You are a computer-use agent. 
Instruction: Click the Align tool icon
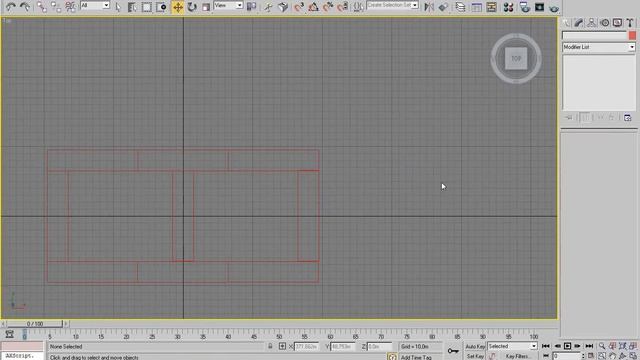pos(443,7)
